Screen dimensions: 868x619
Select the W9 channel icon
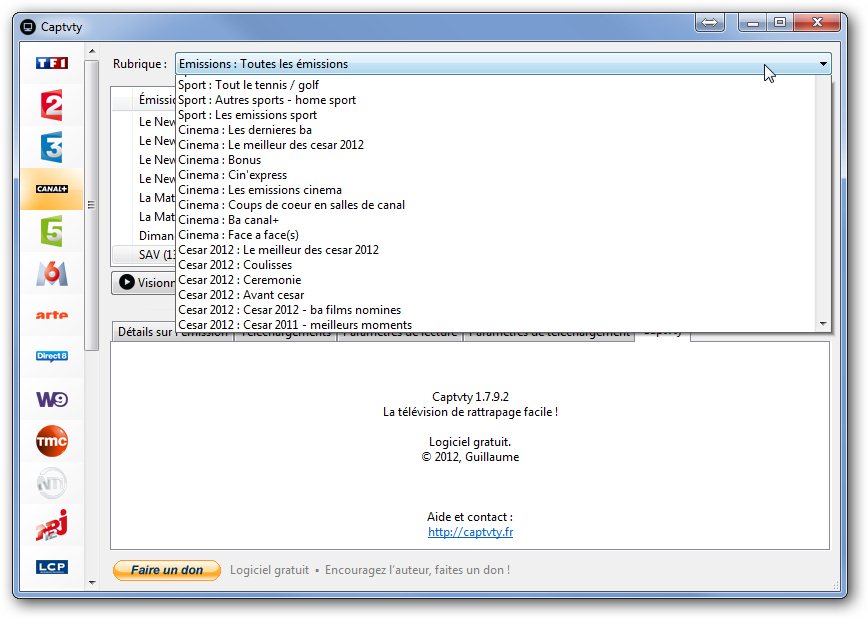51,399
